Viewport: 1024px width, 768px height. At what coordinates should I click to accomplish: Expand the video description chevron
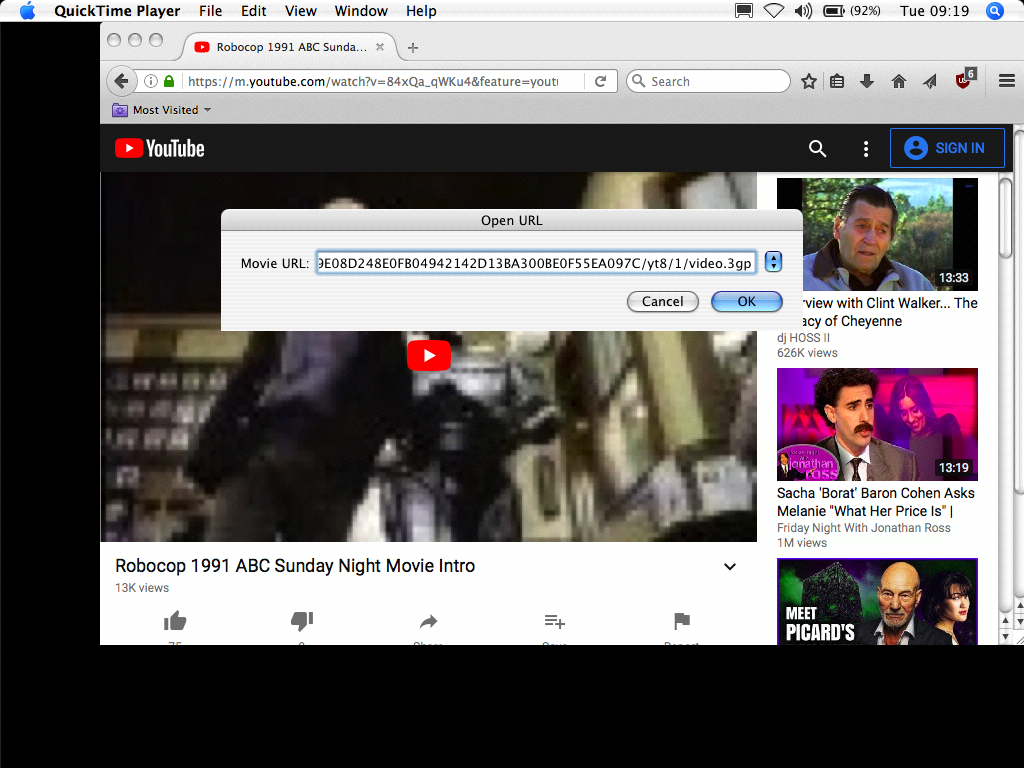(730, 566)
